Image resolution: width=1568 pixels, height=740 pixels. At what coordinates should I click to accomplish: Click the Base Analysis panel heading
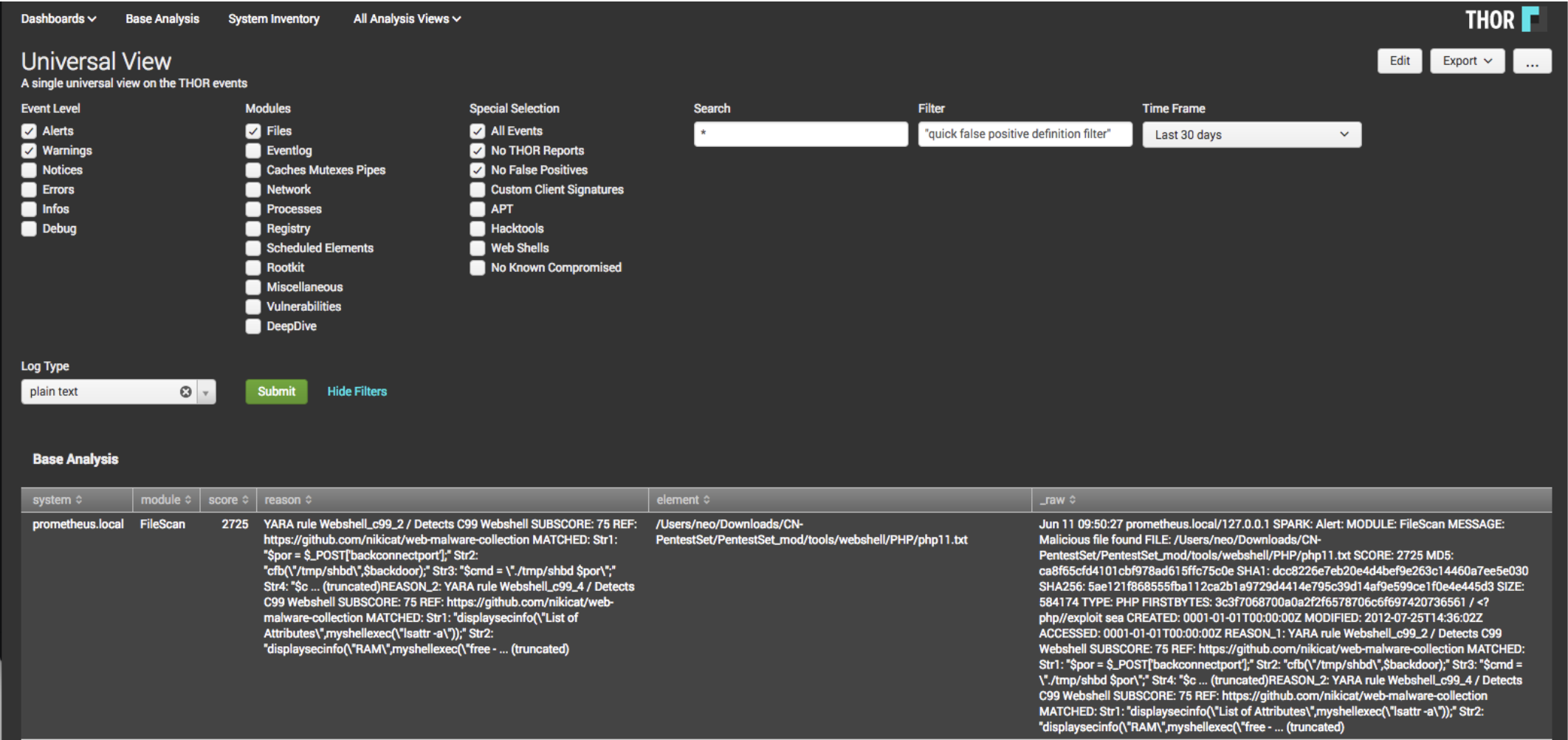(75, 459)
